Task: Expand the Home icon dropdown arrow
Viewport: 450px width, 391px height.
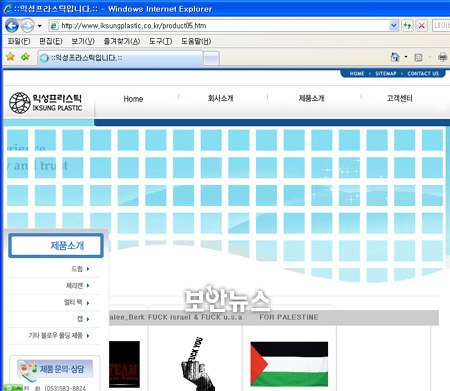Action: point(406,57)
